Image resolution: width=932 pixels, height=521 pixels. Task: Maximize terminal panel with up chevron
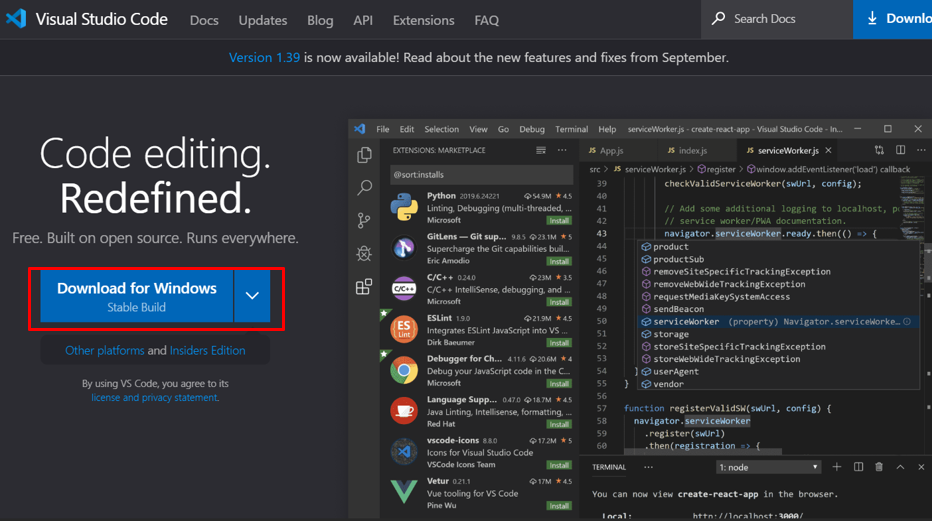(900, 467)
